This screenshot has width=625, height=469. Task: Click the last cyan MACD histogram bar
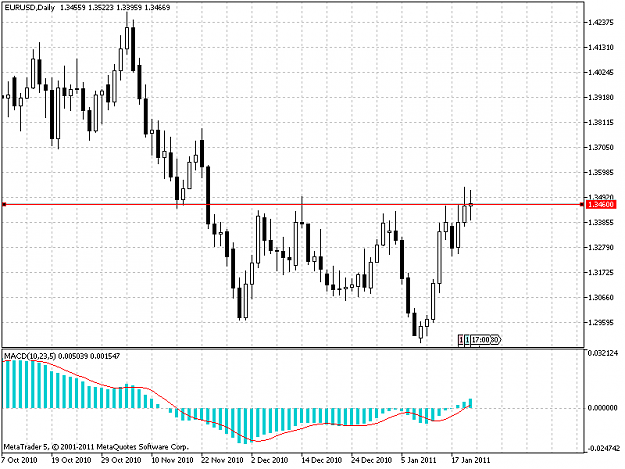[x=471, y=403]
